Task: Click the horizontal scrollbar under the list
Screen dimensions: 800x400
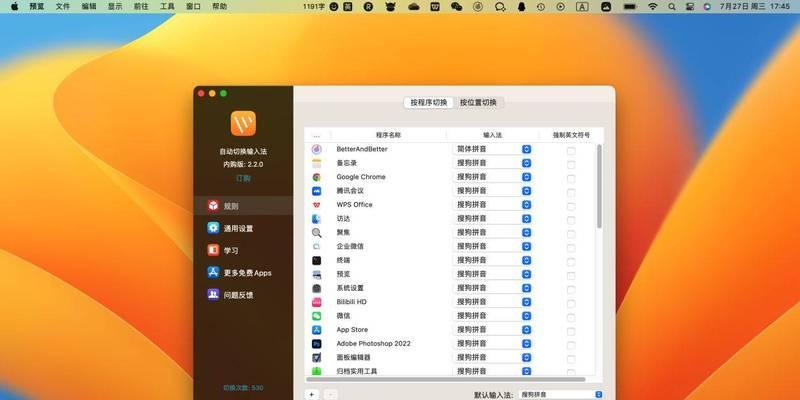Action: (x=446, y=379)
